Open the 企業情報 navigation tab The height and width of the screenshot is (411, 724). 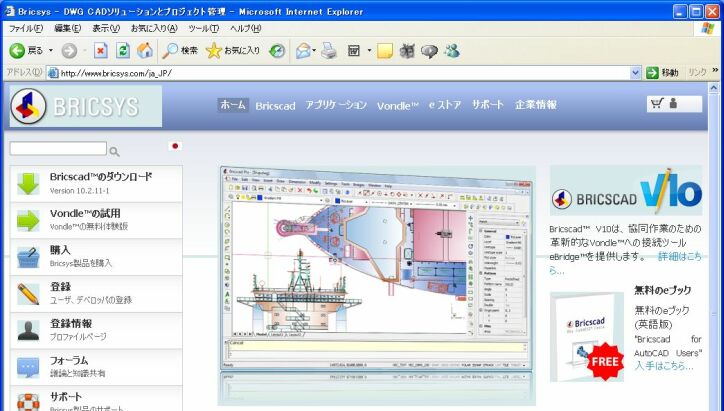[536, 105]
